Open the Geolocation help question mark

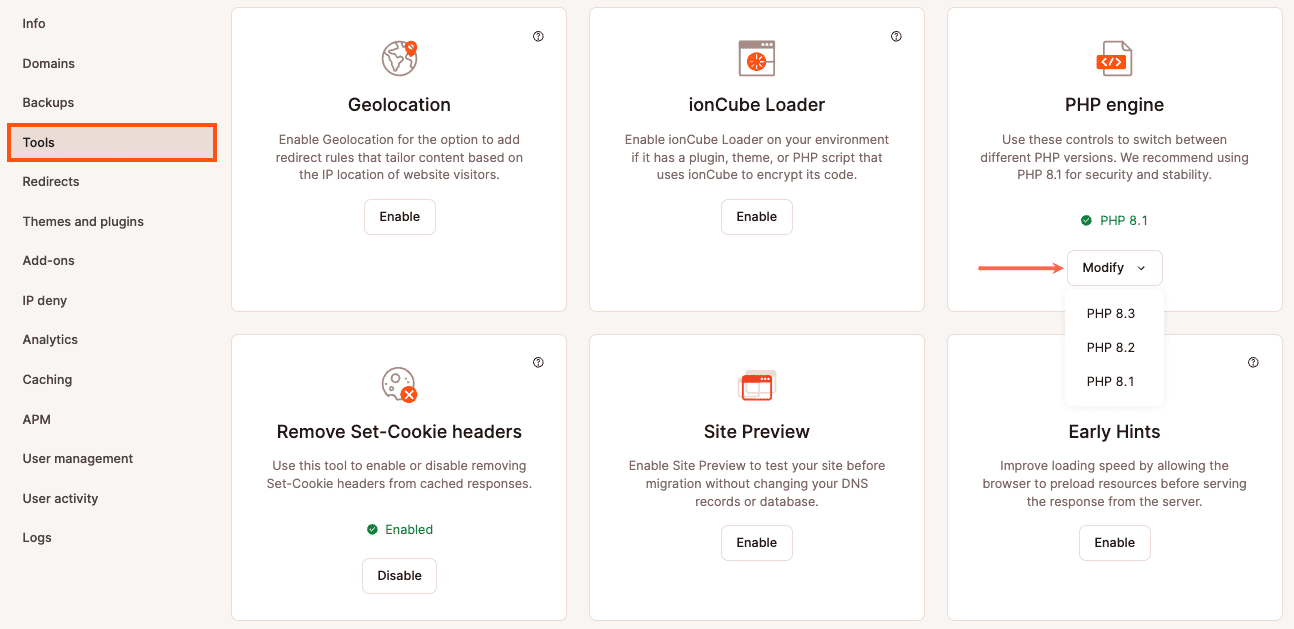(538, 37)
